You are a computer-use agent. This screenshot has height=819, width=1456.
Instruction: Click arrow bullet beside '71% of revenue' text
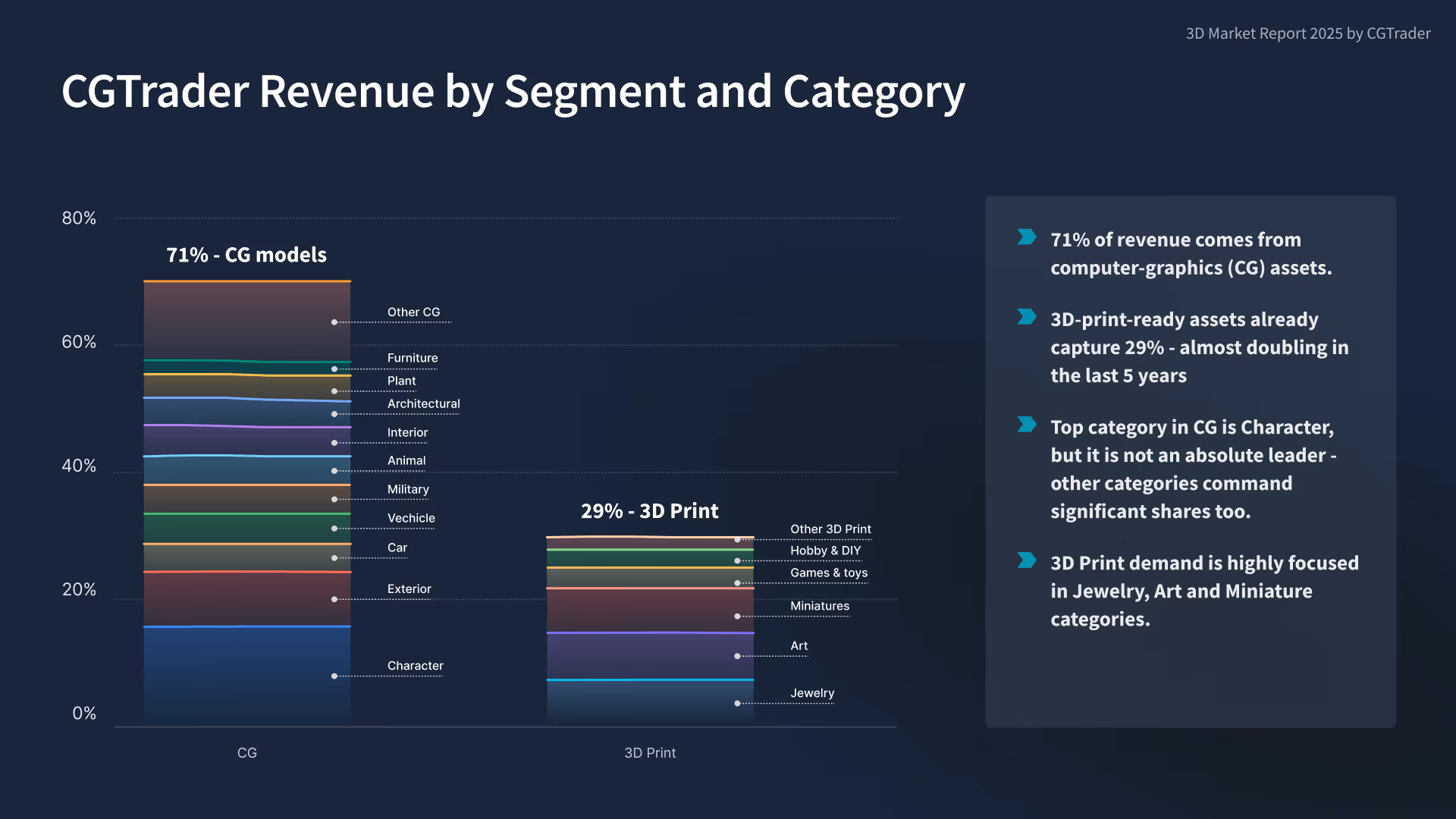tap(1027, 237)
